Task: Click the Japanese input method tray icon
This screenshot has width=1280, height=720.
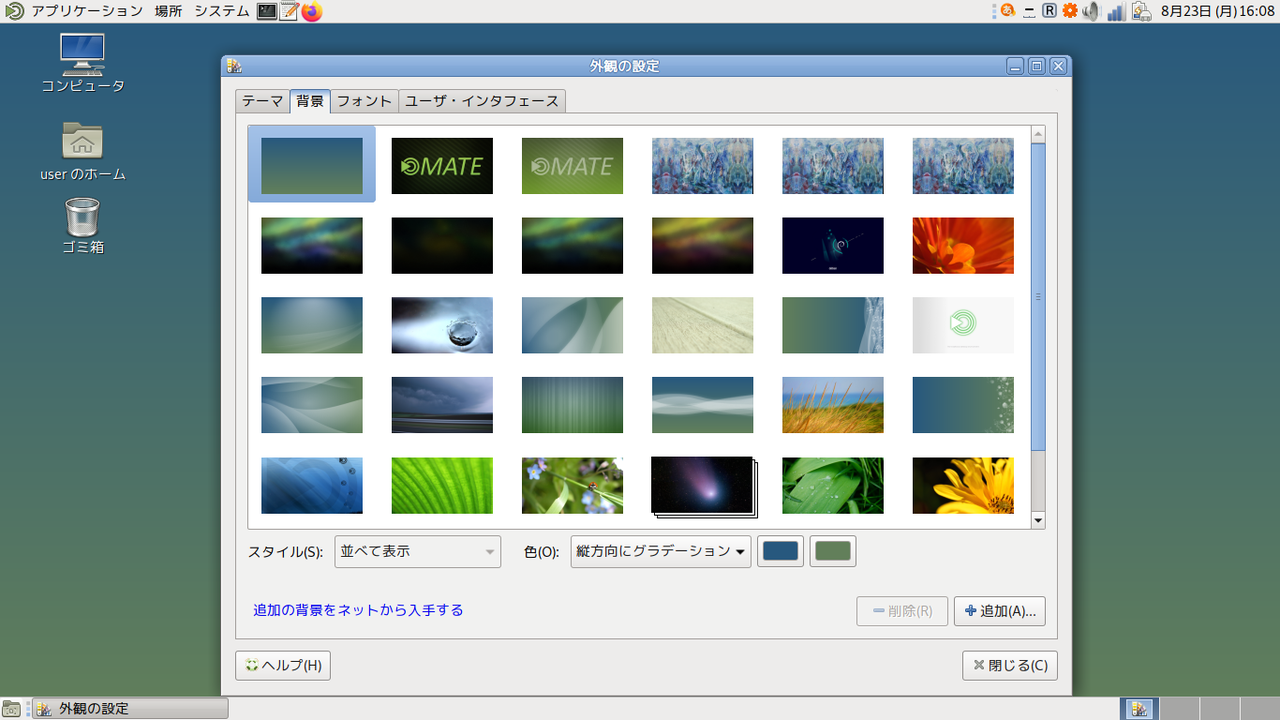Action: click(x=1008, y=11)
